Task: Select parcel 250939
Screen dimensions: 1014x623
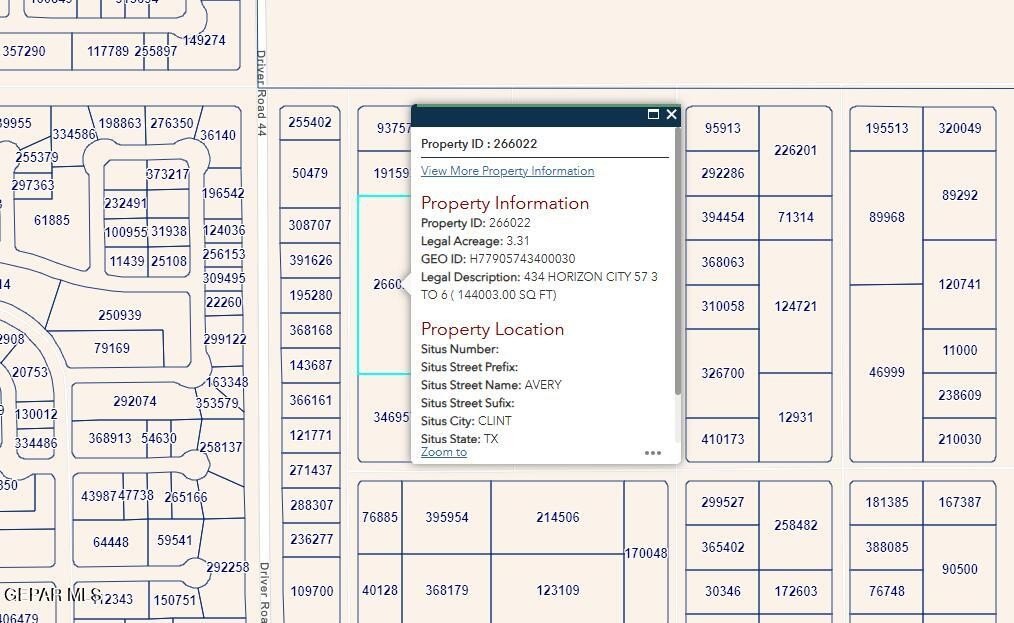Action: 120,315
